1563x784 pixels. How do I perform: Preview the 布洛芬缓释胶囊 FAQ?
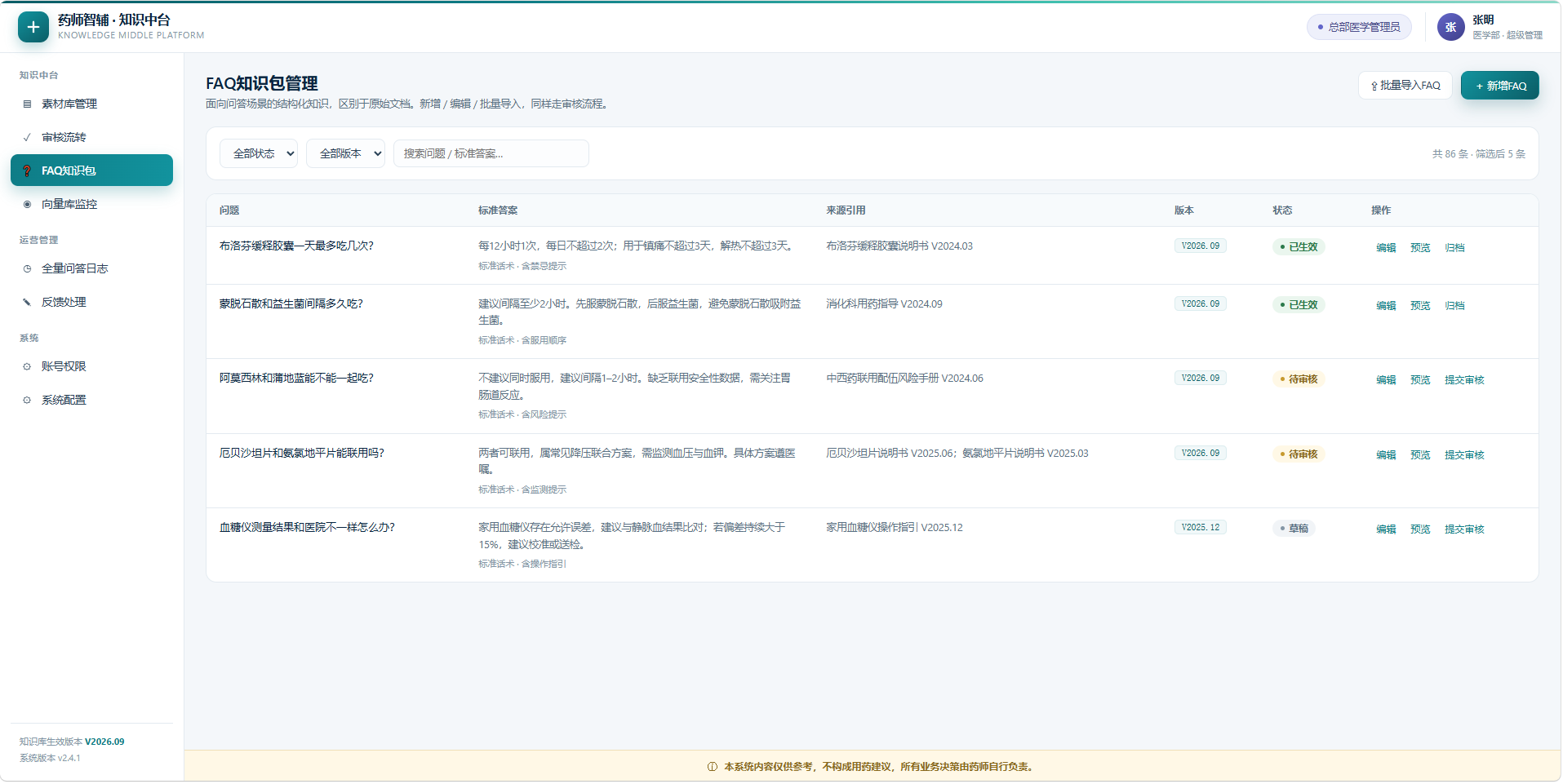(x=1420, y=248)
